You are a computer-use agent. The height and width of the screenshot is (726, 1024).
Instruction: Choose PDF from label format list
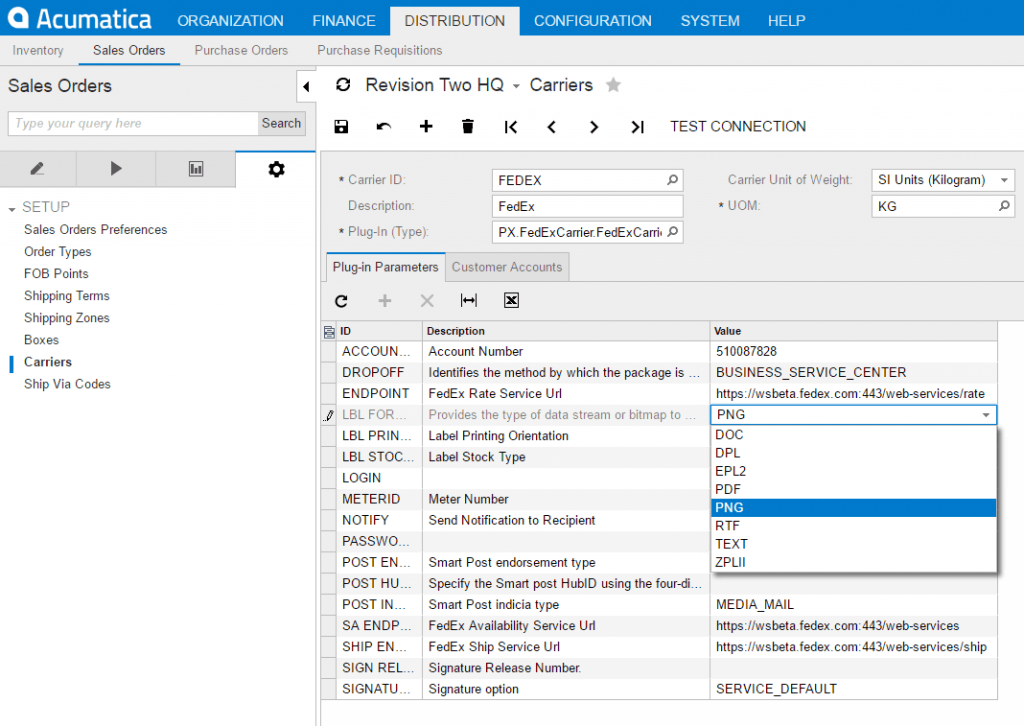853,490
